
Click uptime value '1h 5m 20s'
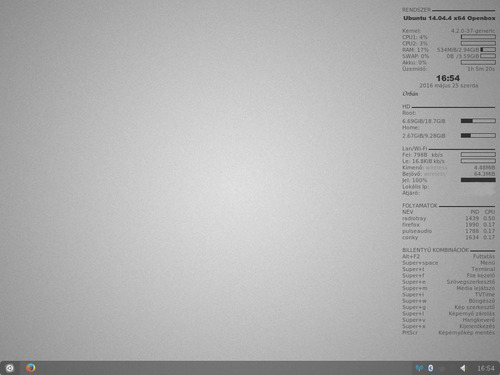pos(481,69)
